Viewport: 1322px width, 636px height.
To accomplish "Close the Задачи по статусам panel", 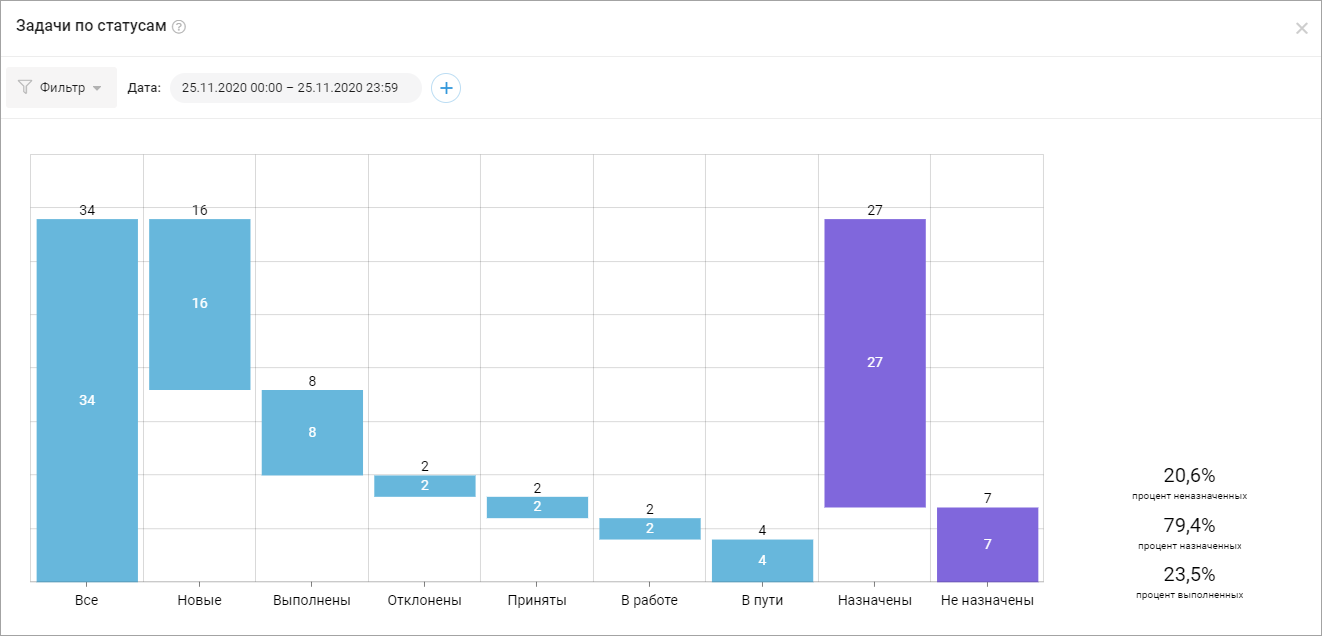I will pyautogui.click(x=1301, y=28).
